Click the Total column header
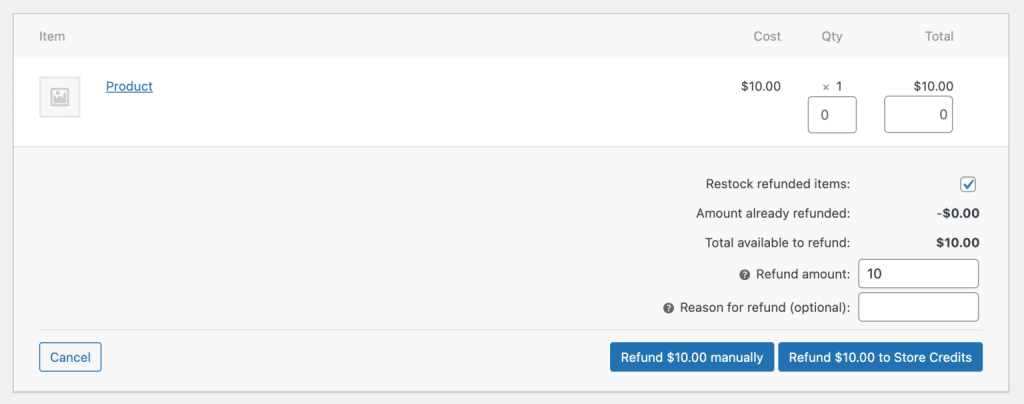The height and width of the screenshot is (404, 1024). point(938,37)
